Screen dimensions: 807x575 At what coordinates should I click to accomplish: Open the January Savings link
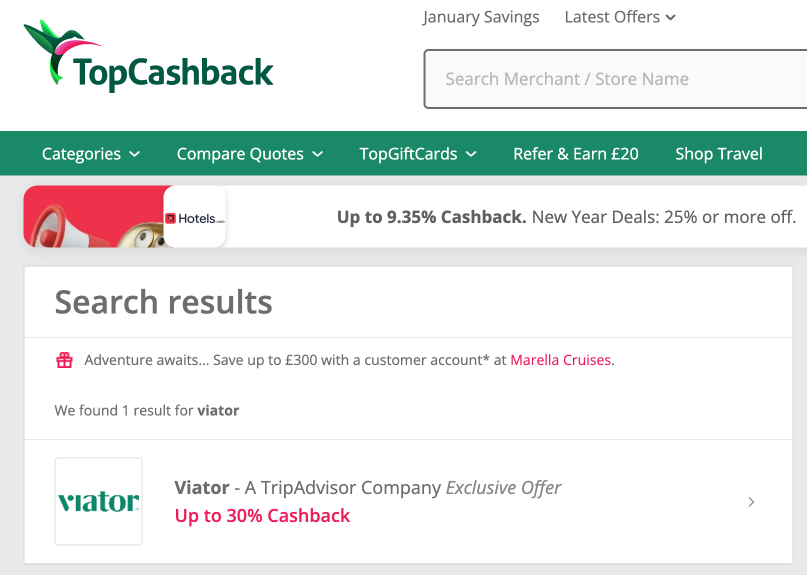tap(481, 17)
